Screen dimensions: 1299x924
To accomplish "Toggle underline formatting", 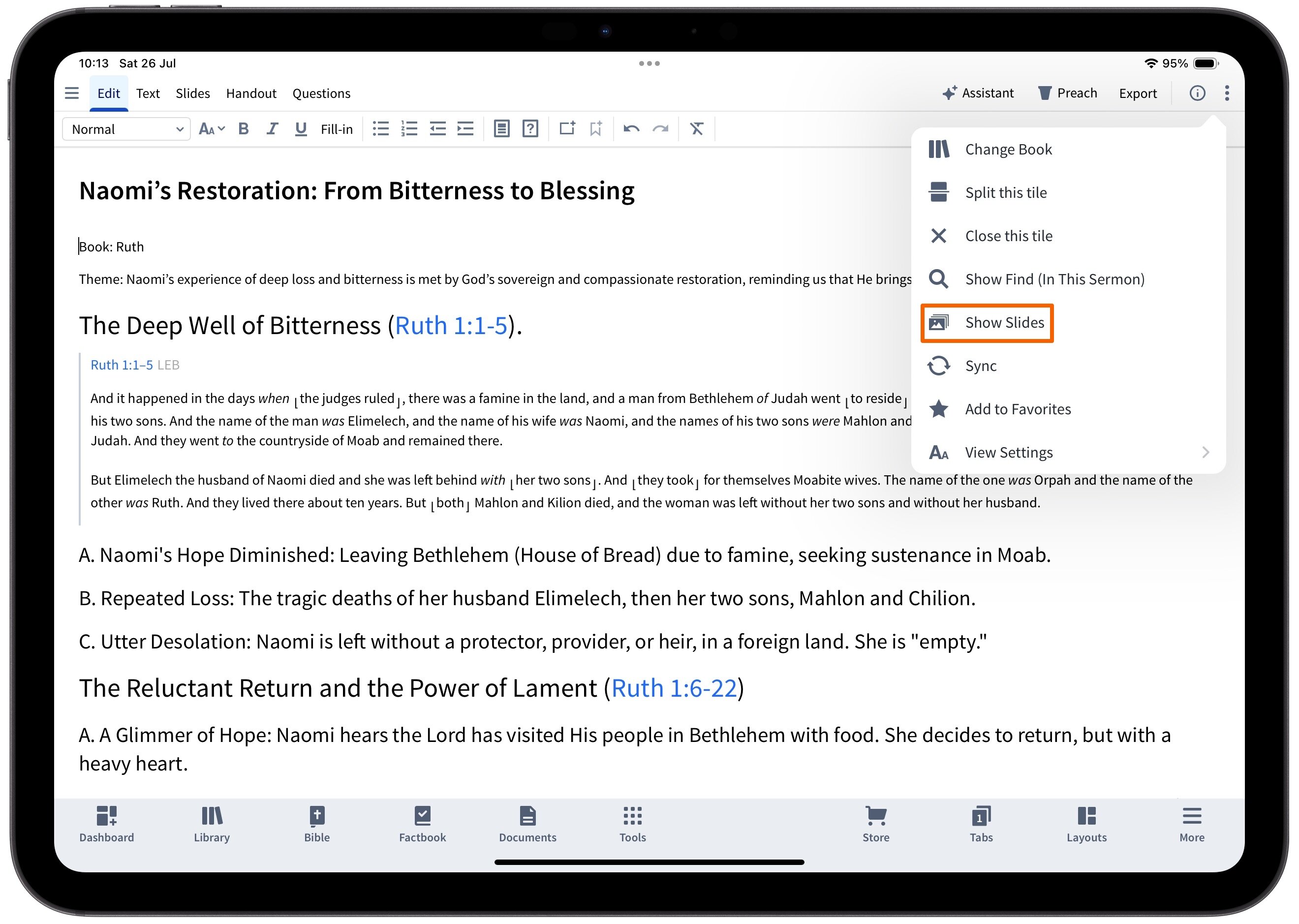I will [301, 129].
